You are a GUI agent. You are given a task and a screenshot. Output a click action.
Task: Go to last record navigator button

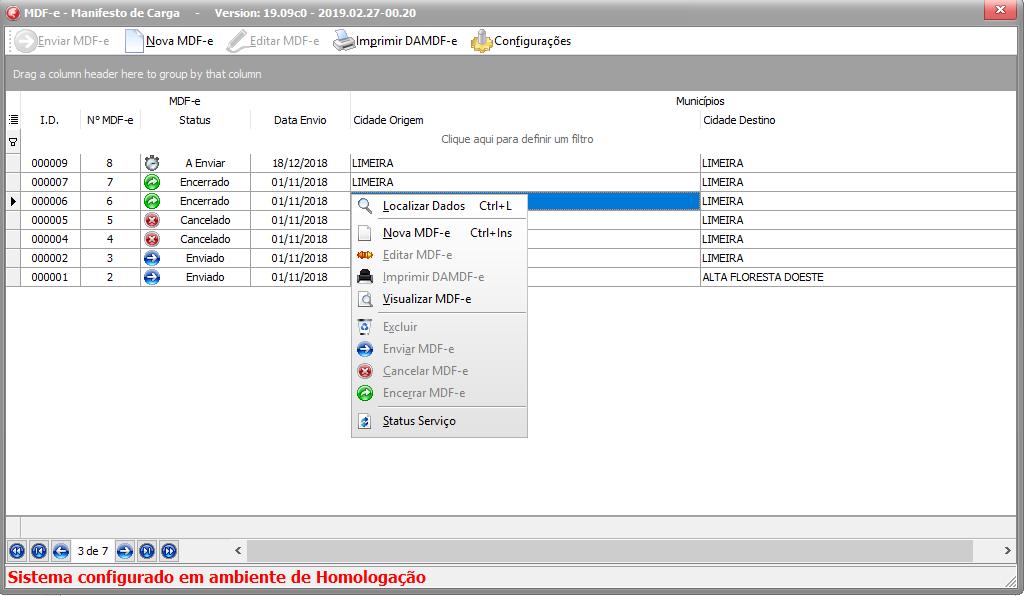pos(169,552)
